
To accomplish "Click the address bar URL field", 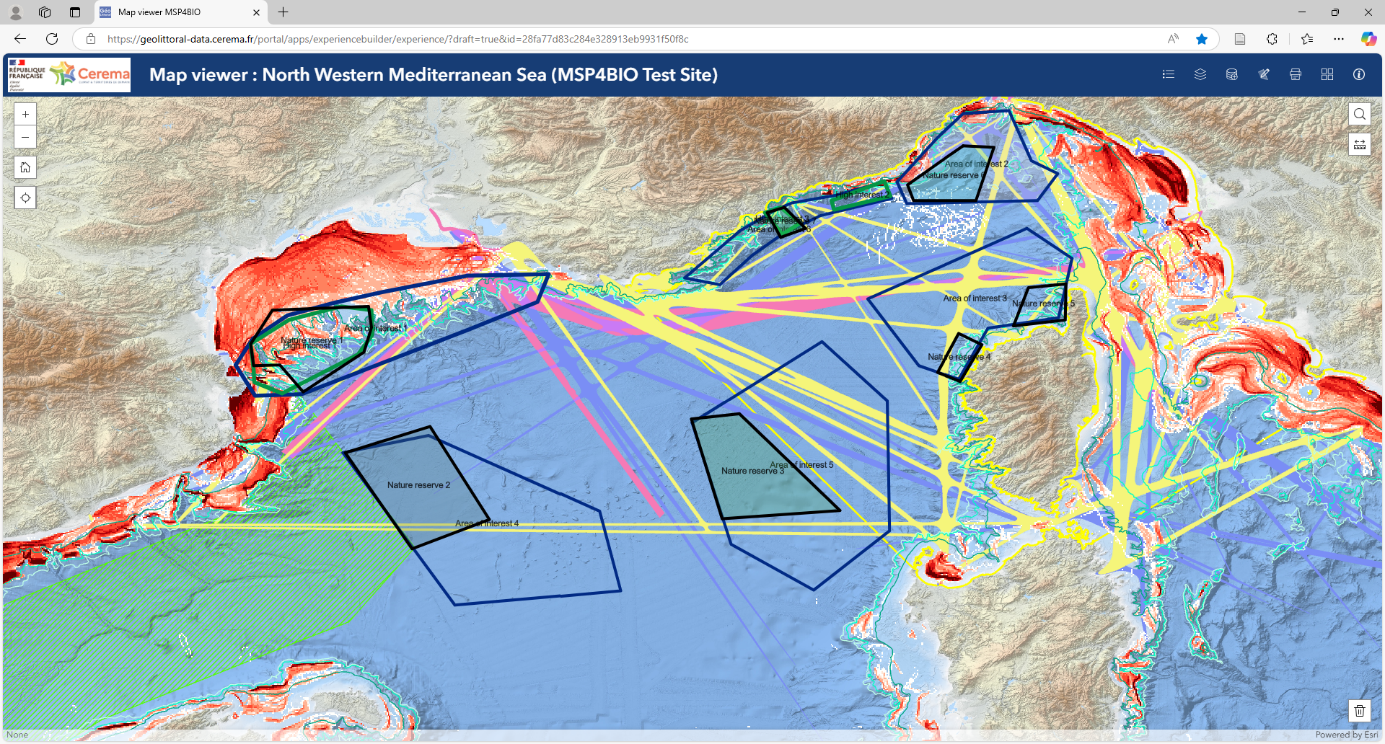I will pyautogui.click(x=620, y=39).
